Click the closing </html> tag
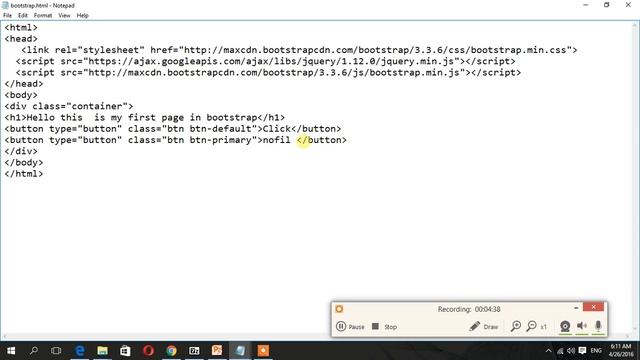 pyautogui.click(x=24, y=174)
